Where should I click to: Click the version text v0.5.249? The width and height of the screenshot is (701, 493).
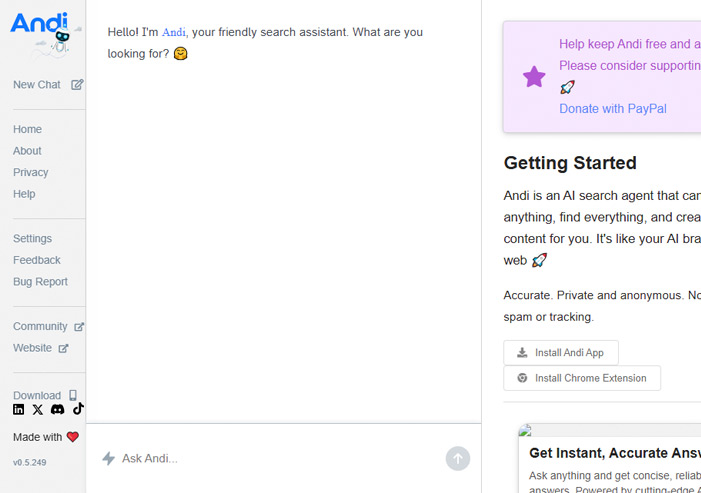30,463
